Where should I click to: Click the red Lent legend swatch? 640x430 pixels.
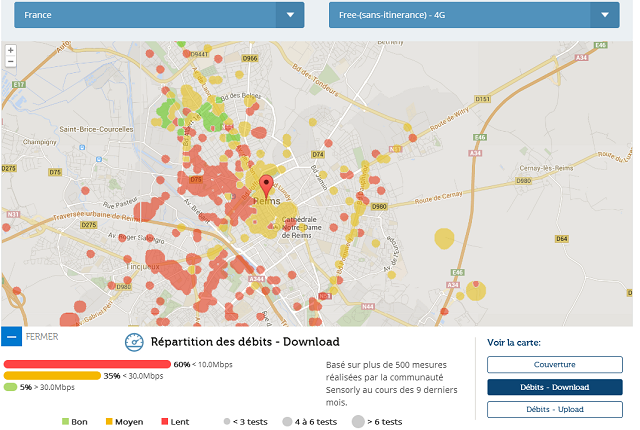coord(164,422)
